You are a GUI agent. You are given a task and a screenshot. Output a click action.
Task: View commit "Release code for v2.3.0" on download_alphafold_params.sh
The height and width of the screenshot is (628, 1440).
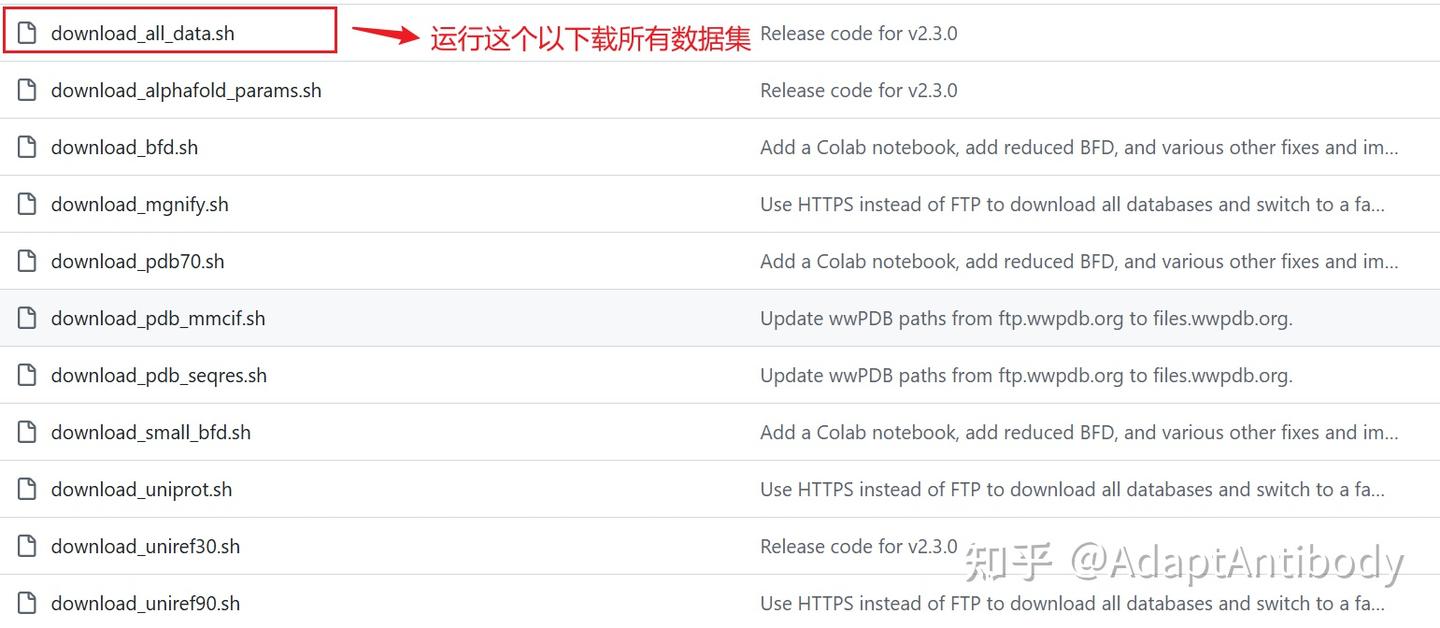click(858, 90)
